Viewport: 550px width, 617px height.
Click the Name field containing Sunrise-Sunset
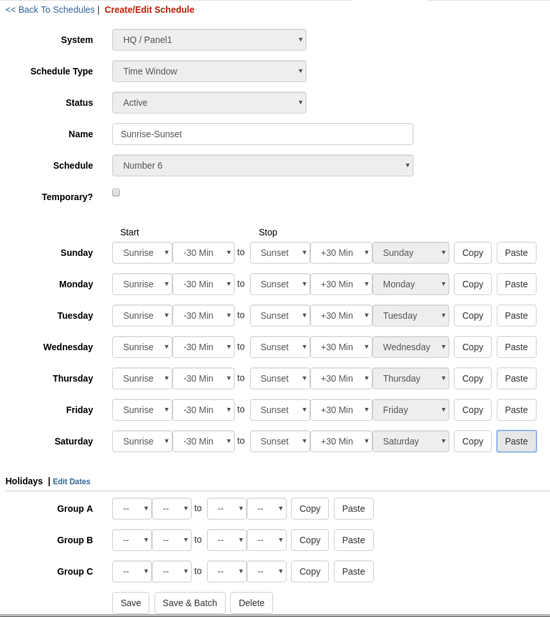tap(262, 134)
